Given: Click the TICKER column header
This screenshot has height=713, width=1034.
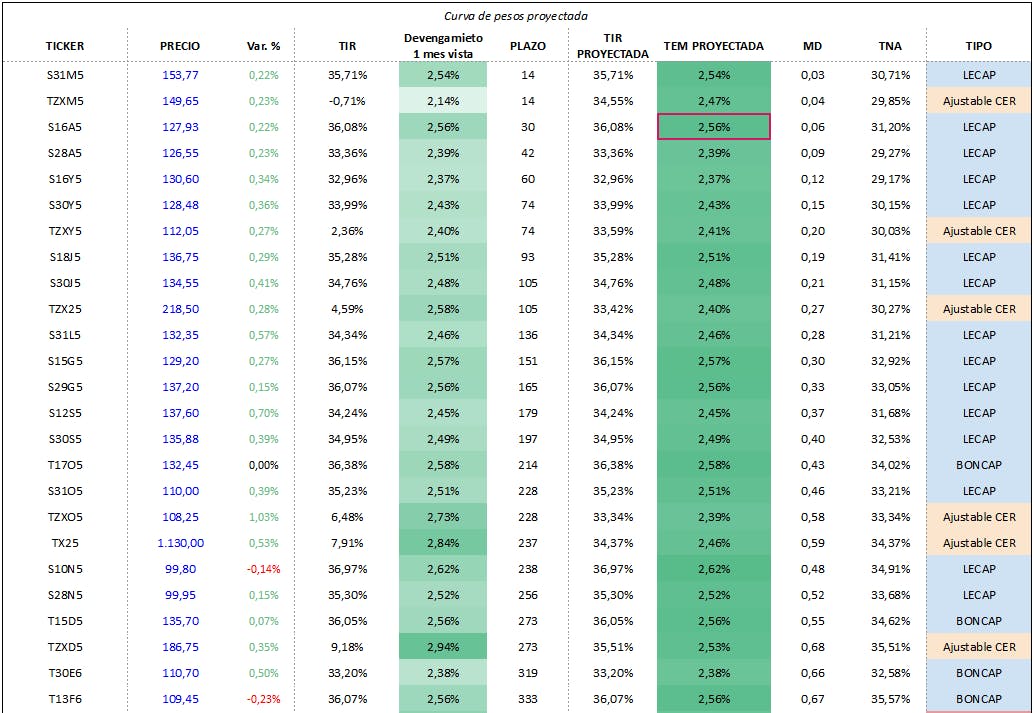Looking at the screenshot, I should point(65,46).
